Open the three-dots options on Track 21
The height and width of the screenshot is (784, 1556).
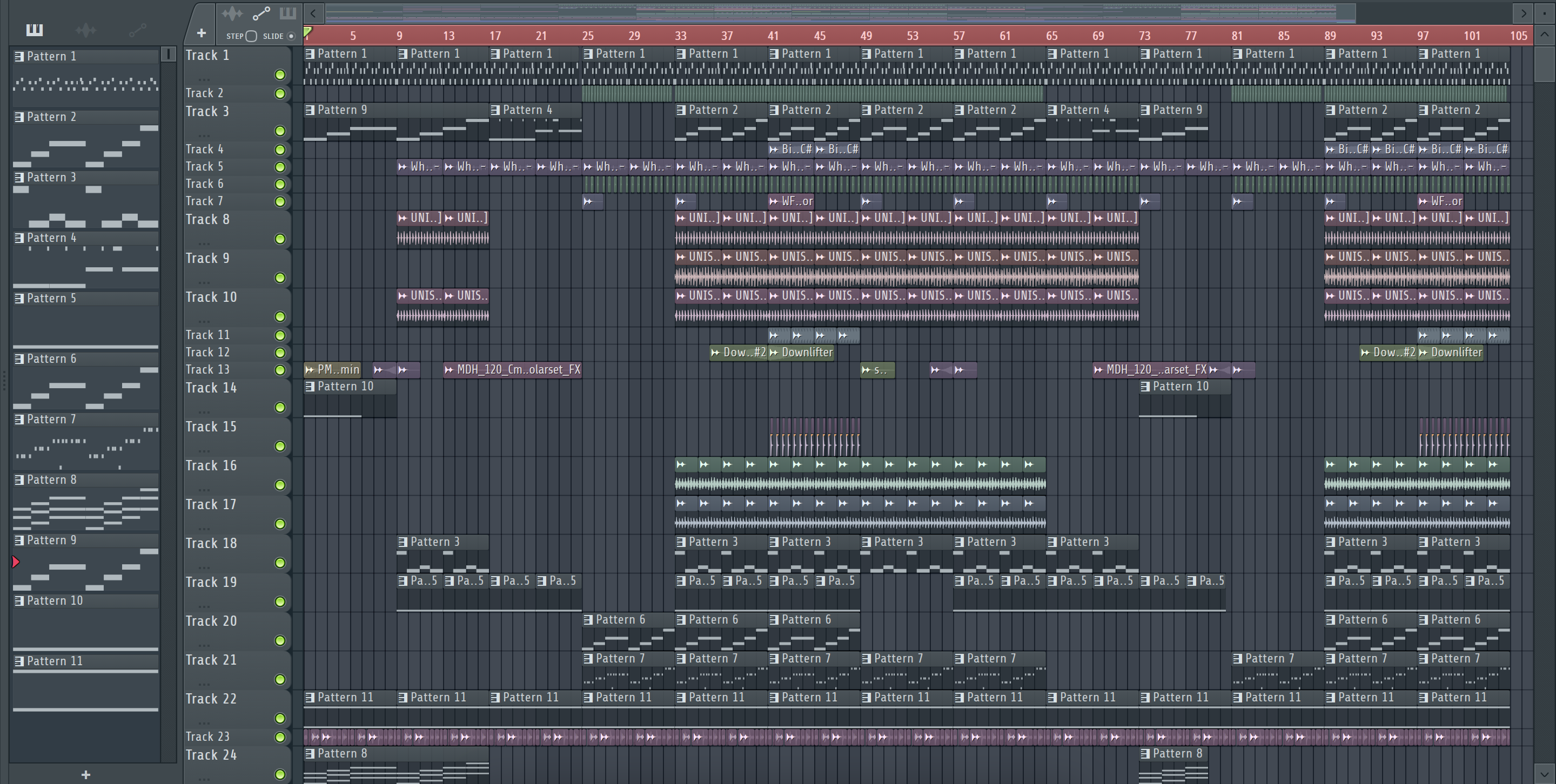pos(204,684)
